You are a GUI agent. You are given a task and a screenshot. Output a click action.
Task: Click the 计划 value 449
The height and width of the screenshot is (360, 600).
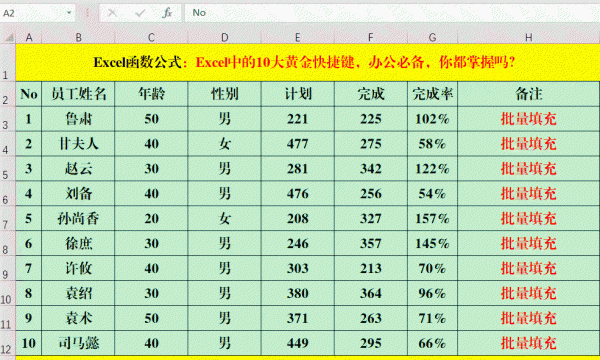click(298, 343)
